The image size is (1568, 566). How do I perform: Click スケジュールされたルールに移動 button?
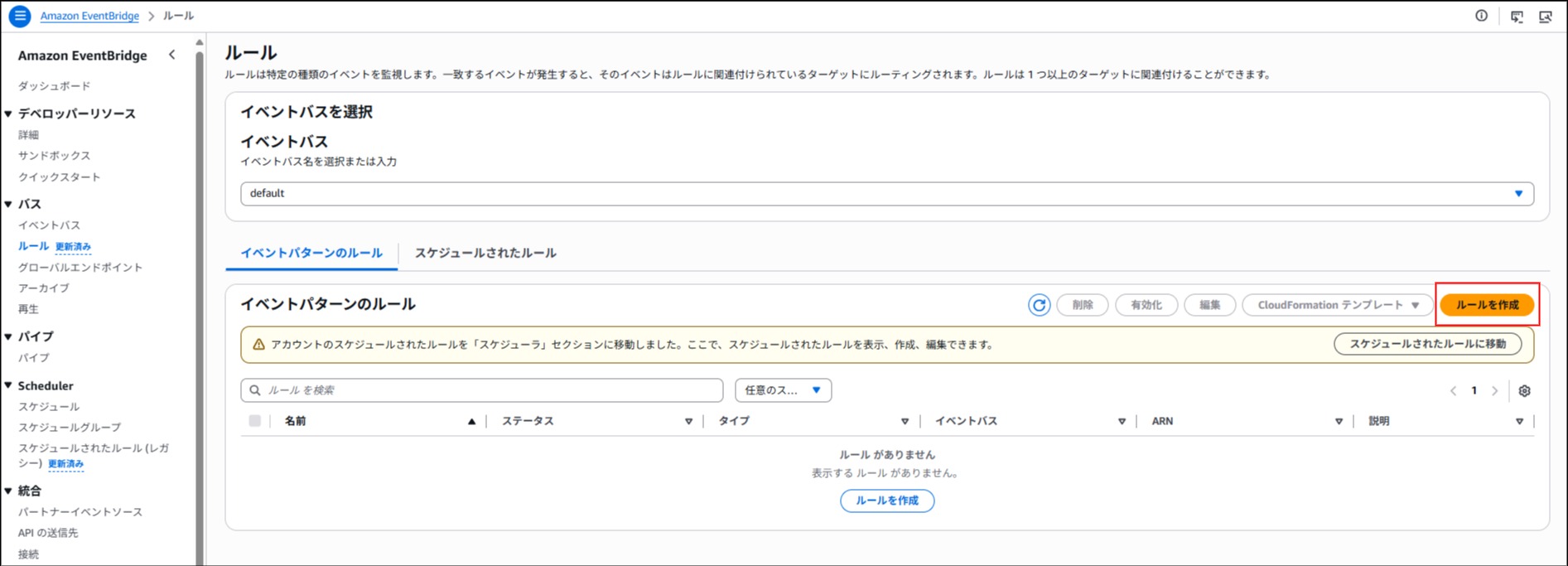[x=1427, y=344]
